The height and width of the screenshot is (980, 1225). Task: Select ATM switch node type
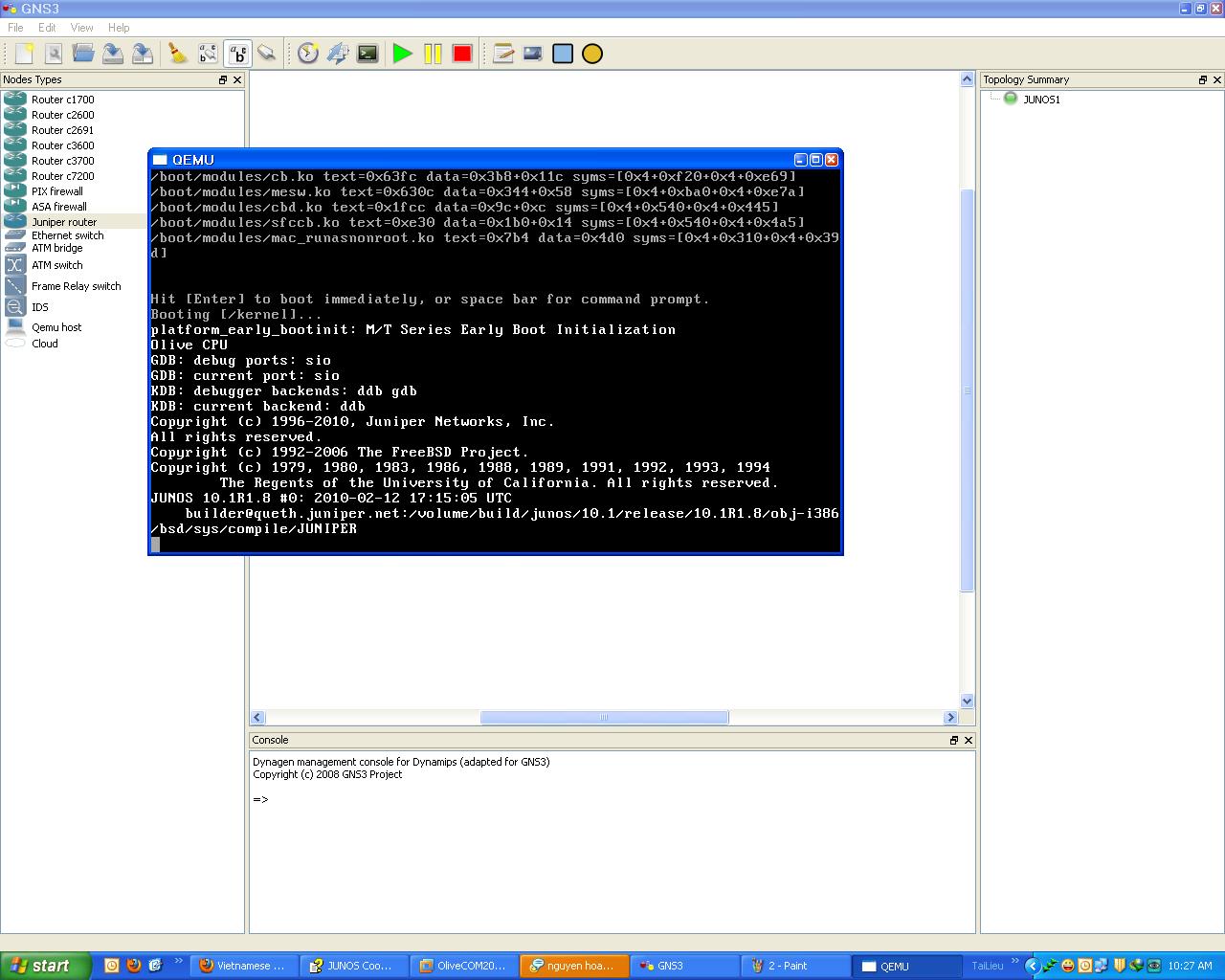[x=57, y=265]
